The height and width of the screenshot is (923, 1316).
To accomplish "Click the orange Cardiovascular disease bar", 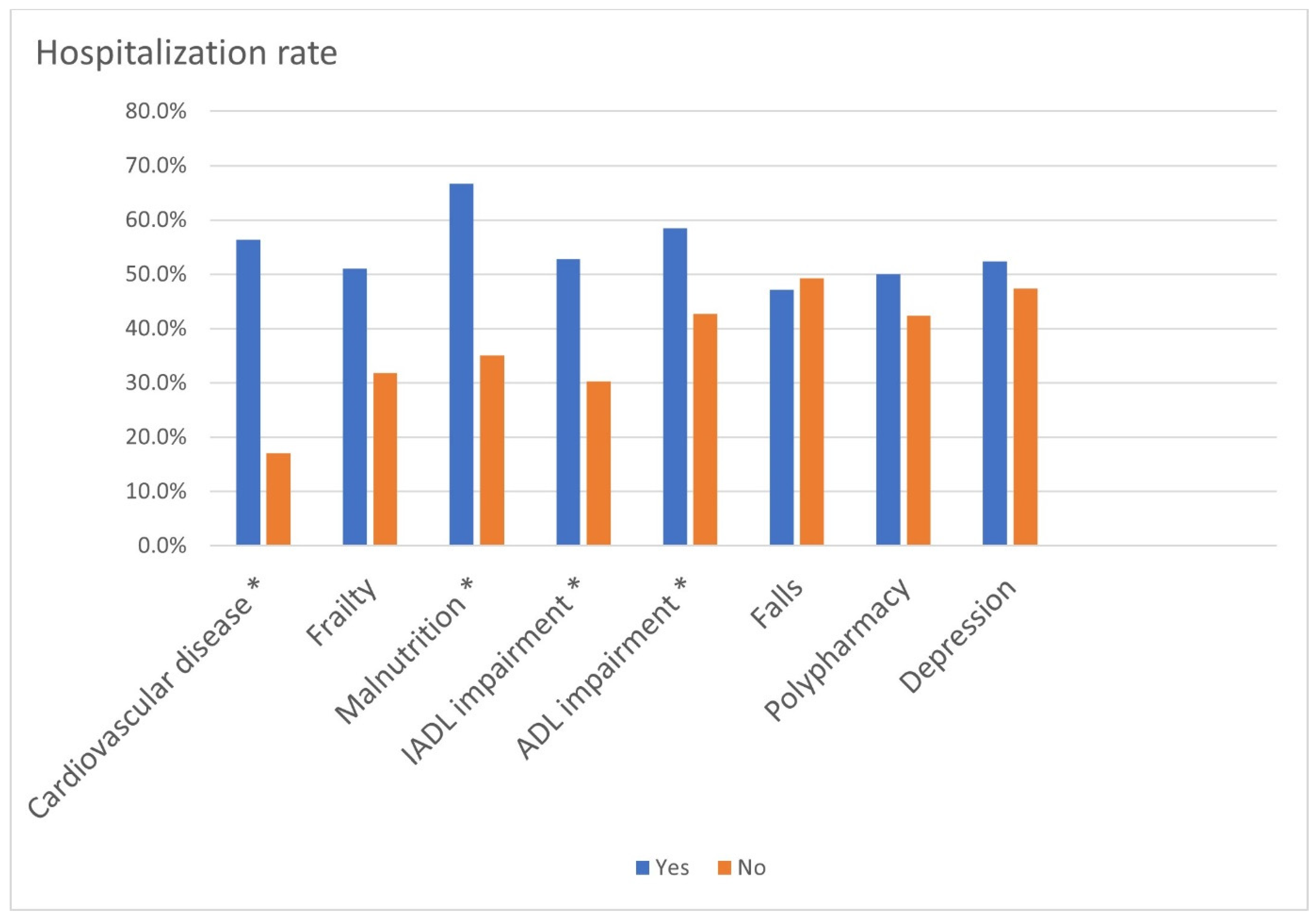I will point(279,499).
